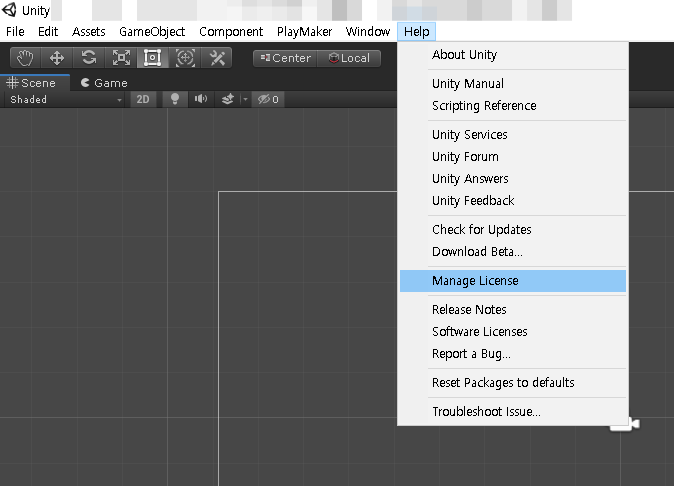Select Troubleshoot Issue...
Image resolution: width=674 pixels, height=486 pixels.
513,412
